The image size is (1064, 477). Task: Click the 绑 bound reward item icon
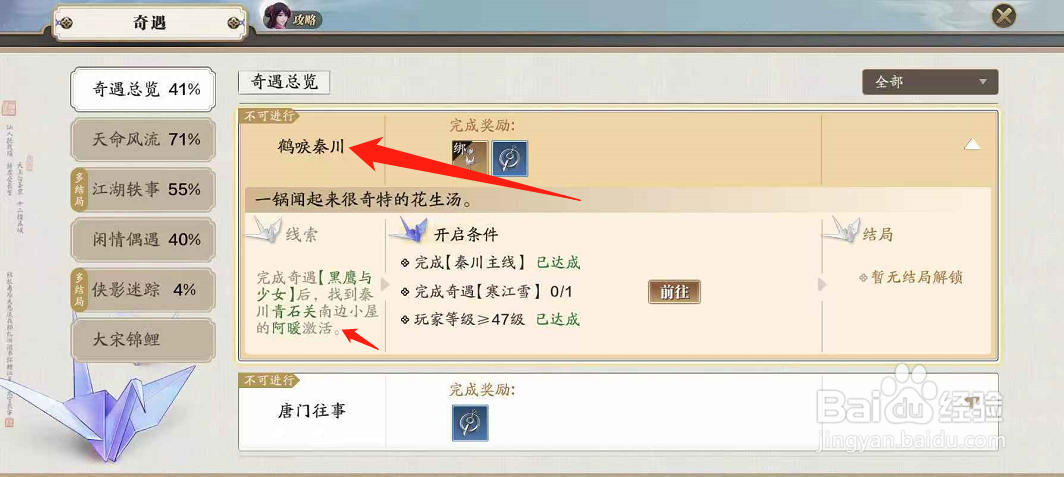click(470, 158)
